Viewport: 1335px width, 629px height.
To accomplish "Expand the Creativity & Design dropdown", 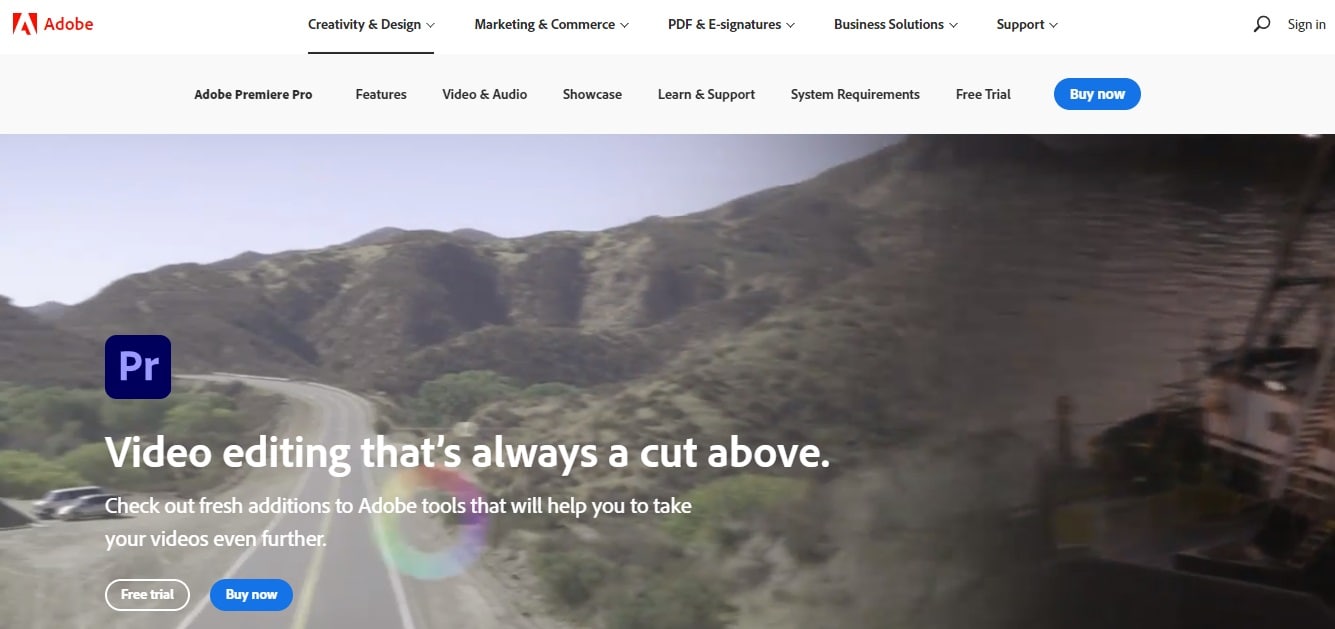I will pos(371,25).
